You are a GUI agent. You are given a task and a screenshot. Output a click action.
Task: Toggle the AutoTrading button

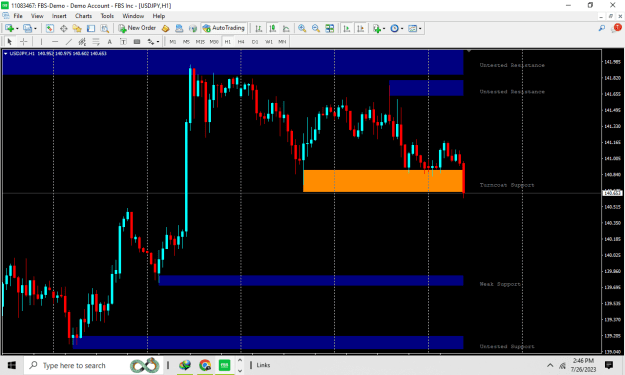click(224, 28)
